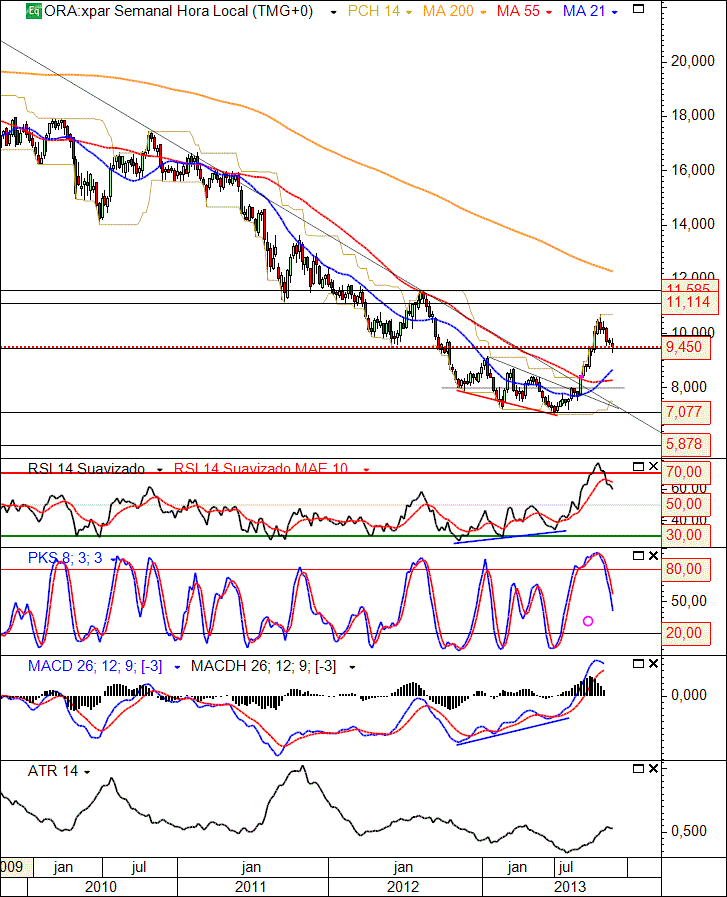This screenshot has height=897, width=727.
Task: Expand the PCH 14 indicator dropdown
Action: (x=409, y=13)
